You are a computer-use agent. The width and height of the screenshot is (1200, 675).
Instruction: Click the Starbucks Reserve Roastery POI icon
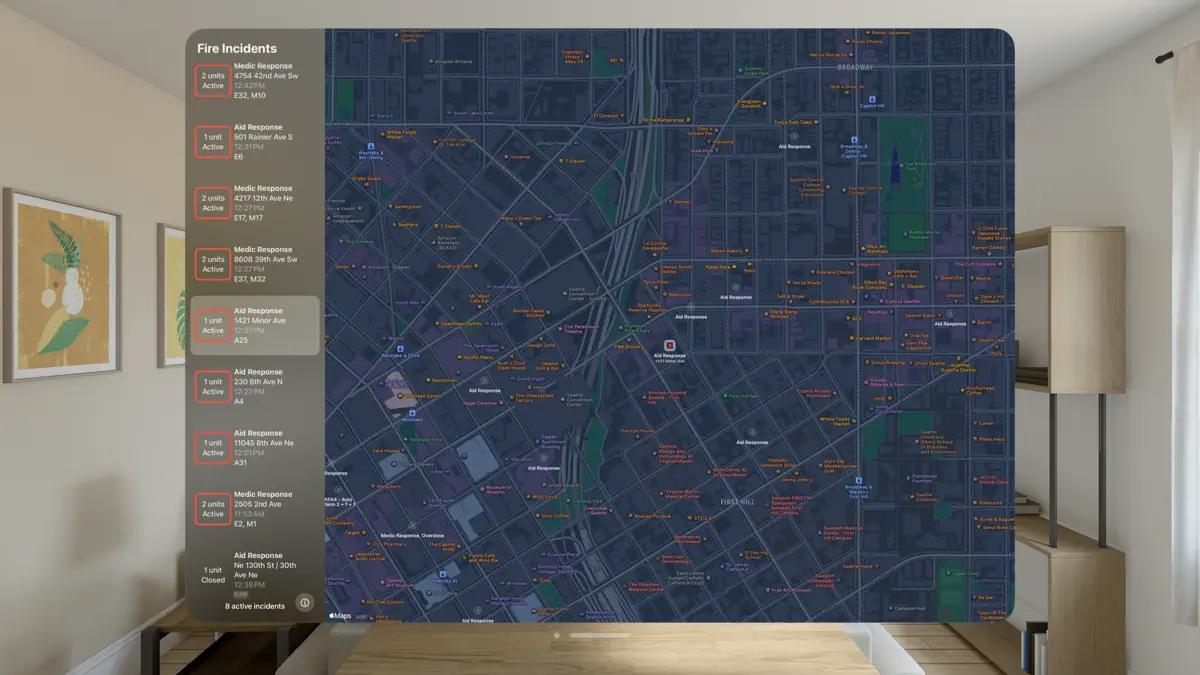(649, 316)
